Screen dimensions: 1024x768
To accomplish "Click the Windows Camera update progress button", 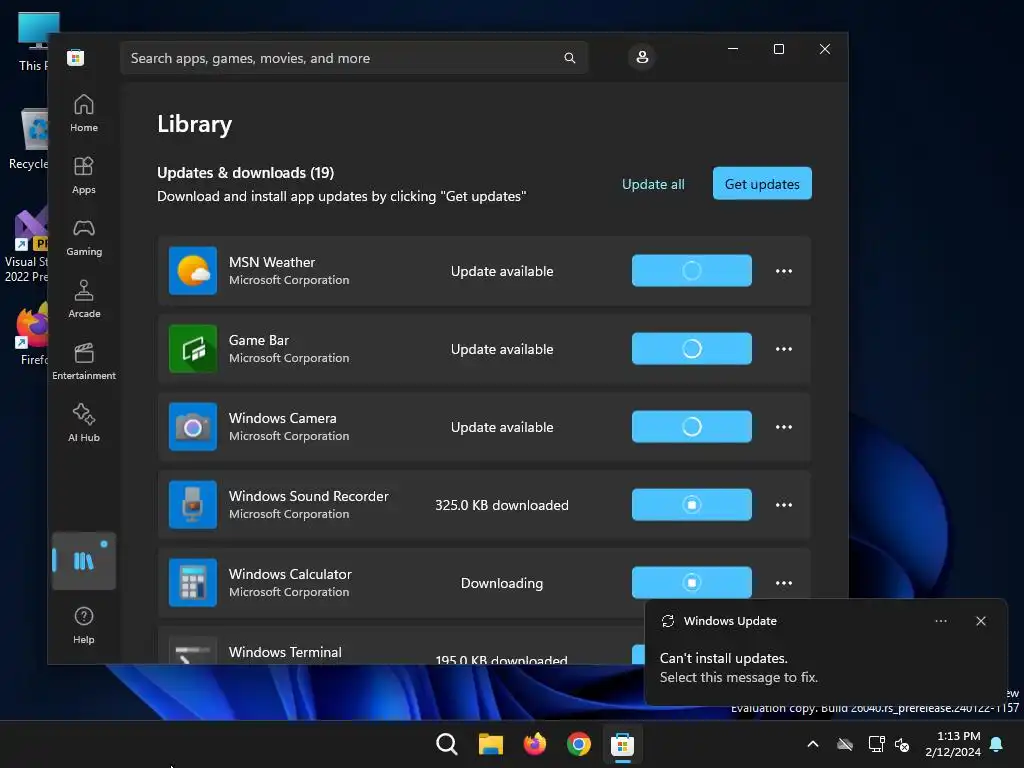I will pyautogui.click(x=692, y=426).
